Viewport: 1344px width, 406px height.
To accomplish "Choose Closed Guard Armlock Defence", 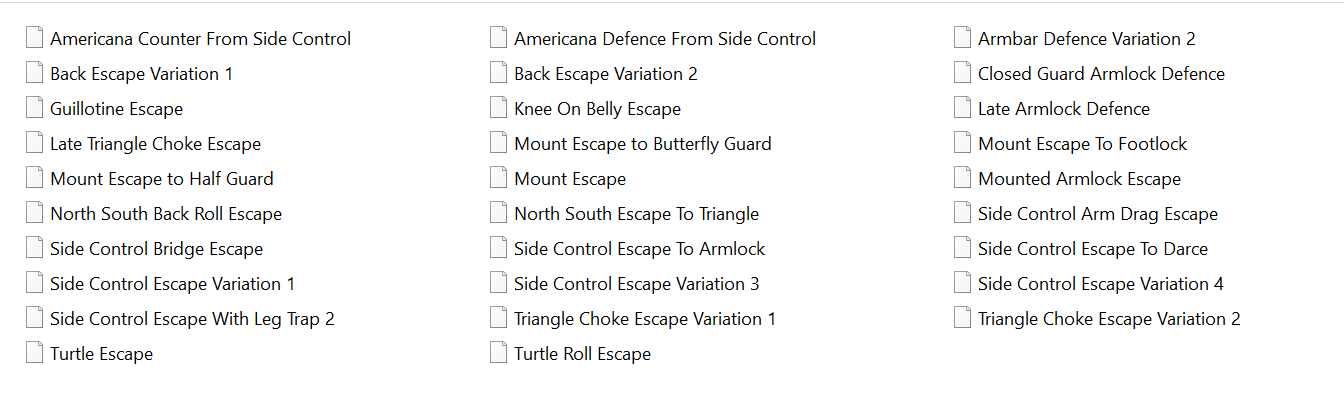I will 1101,74.
